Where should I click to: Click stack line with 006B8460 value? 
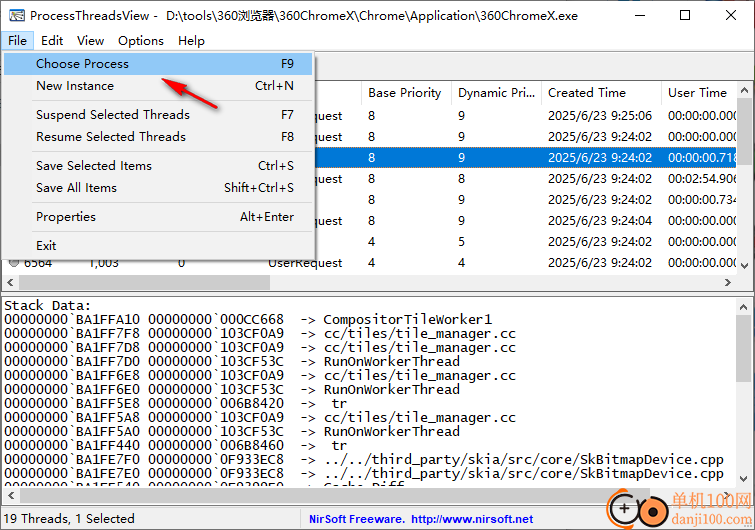point(176,445)
